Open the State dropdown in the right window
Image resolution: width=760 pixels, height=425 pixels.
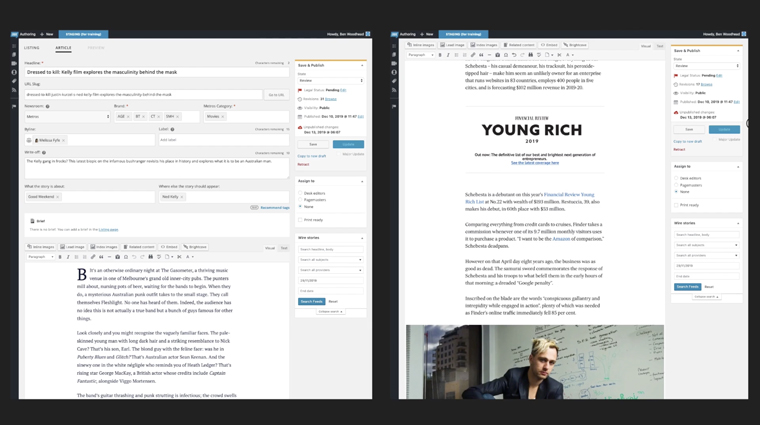click(x=707, y=66)
